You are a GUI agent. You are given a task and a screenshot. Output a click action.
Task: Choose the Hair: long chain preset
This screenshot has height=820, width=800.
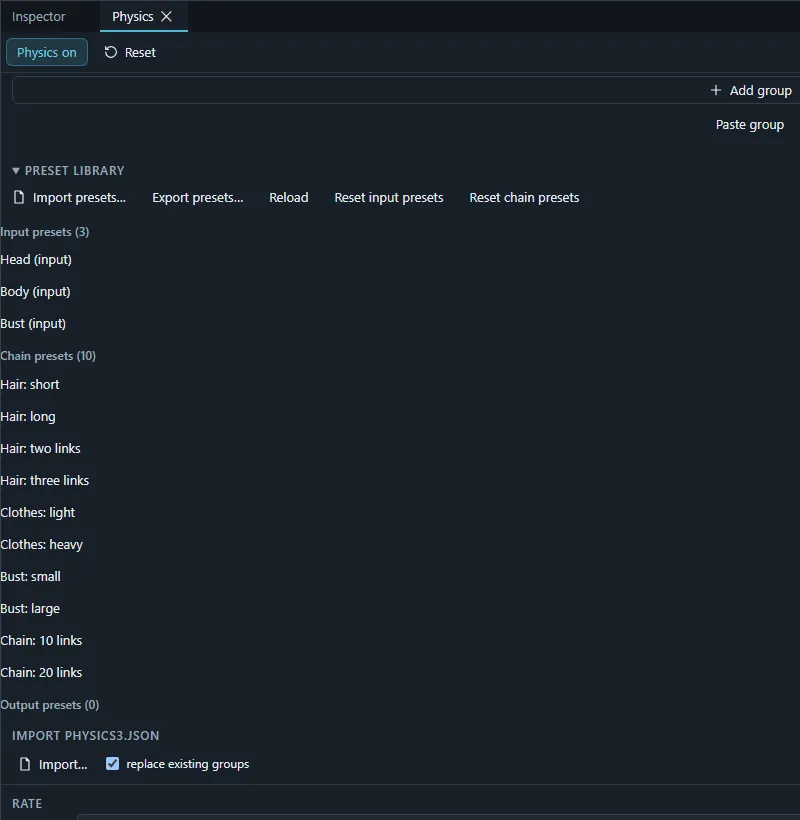(28, 416)
